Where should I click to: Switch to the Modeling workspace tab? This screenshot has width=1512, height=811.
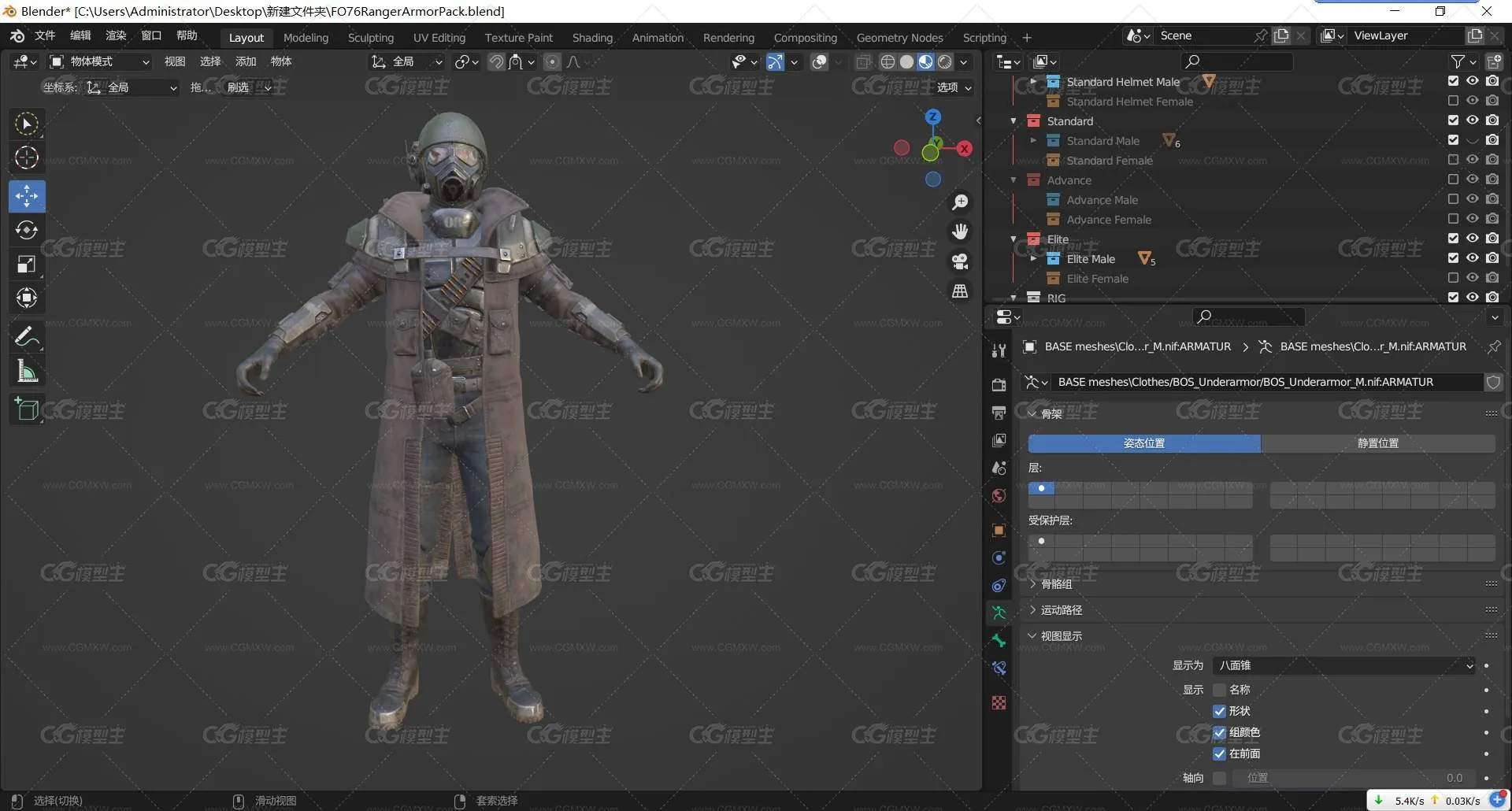tap(306, 37)
